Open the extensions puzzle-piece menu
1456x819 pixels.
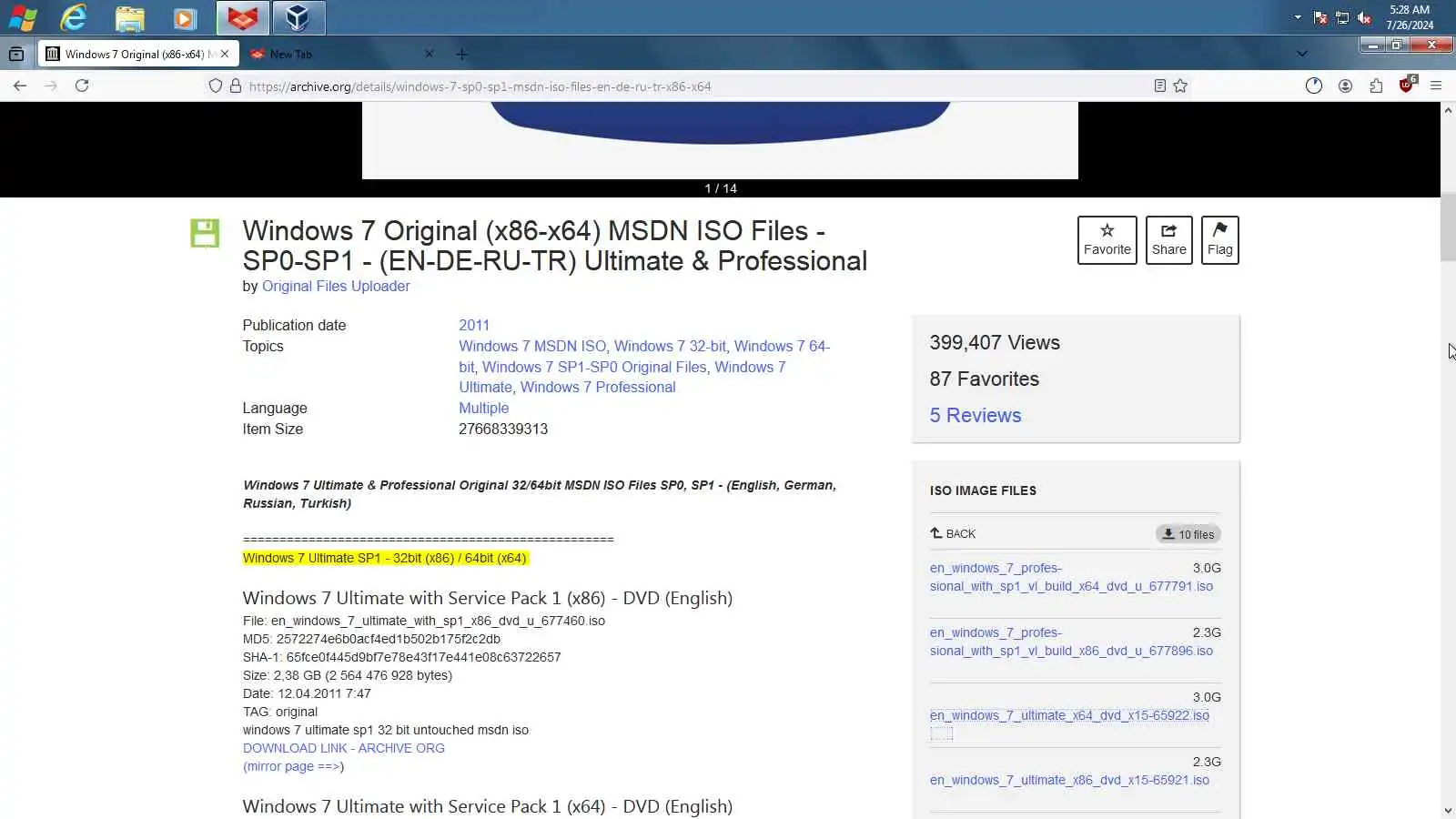[x=1376, y=86]
